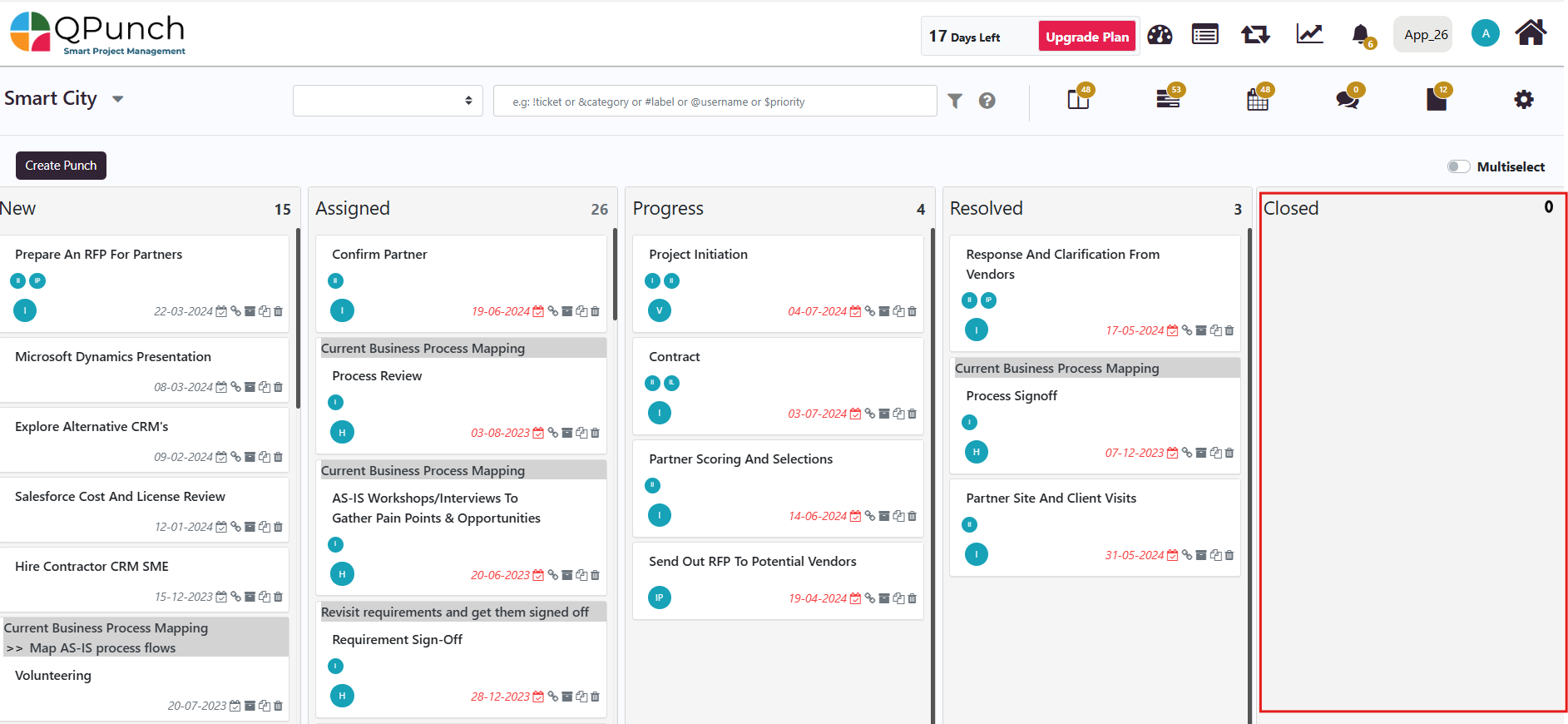This screenshot has width=1568, height=724.
Task: Click the filter funnel icon
Action: [x=955, y=101]
